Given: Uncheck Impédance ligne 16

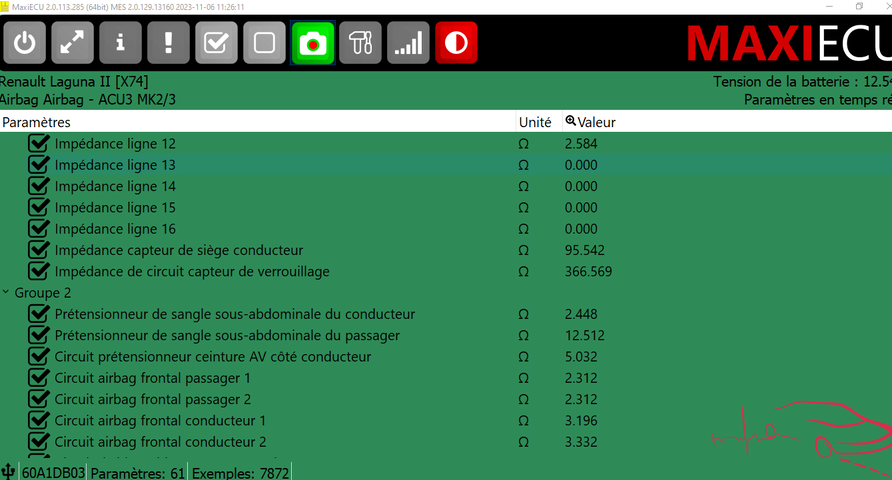Looking at the screenshot, I should click(x=39, y=229).
